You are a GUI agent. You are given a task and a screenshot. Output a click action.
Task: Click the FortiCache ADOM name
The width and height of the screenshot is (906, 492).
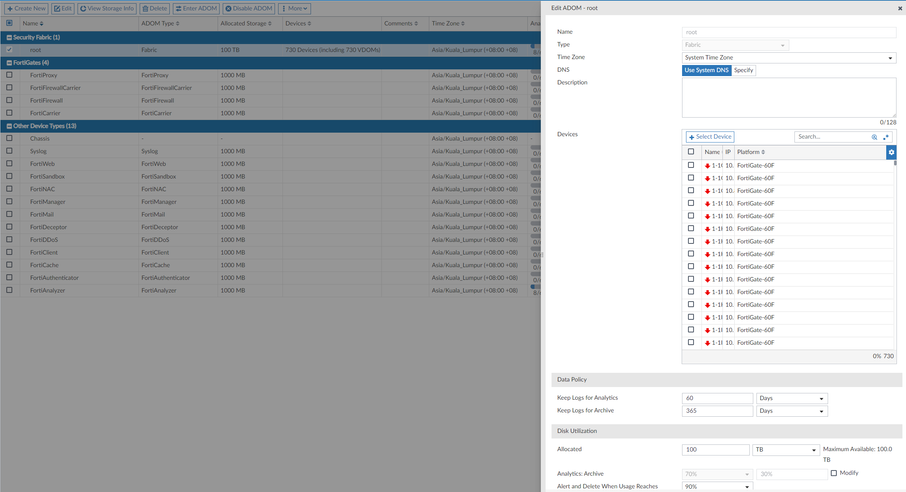coord(44,265)
